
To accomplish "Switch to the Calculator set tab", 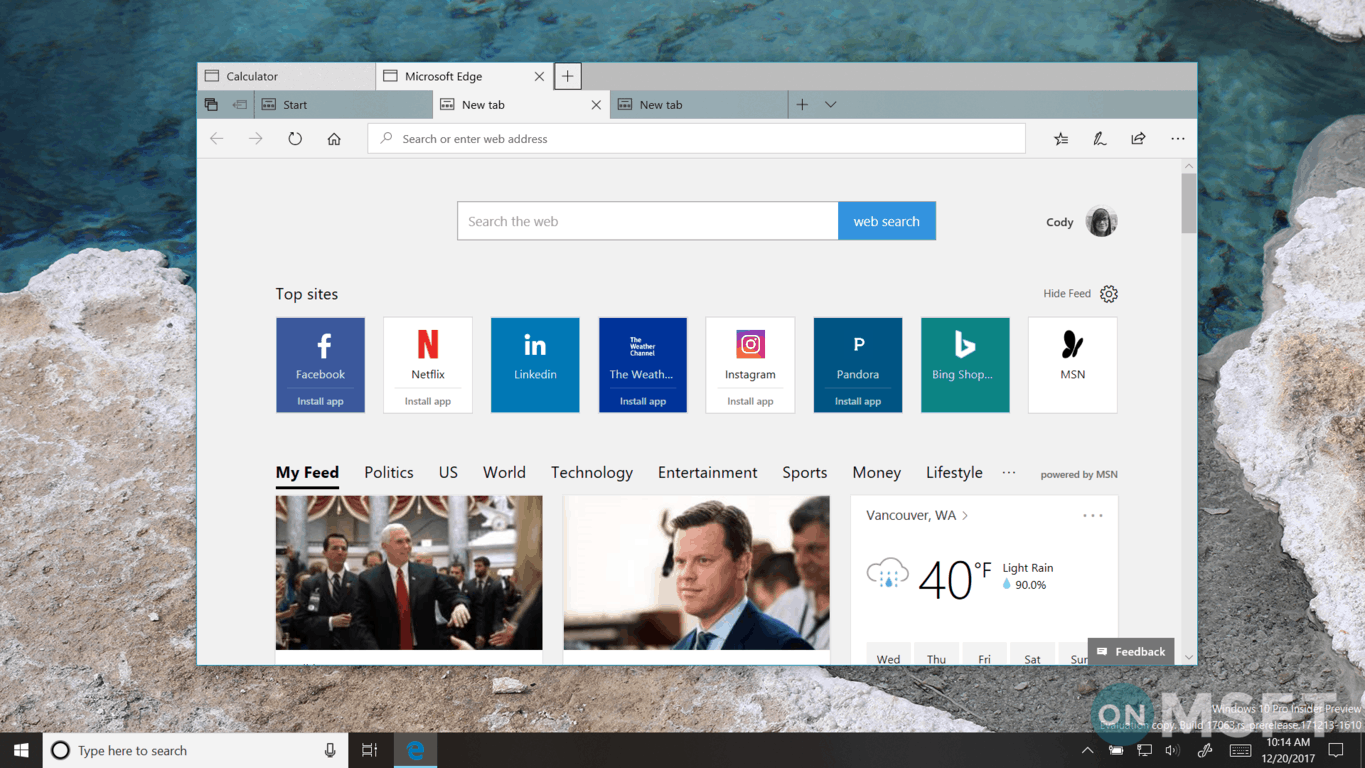I will point(287,76).
